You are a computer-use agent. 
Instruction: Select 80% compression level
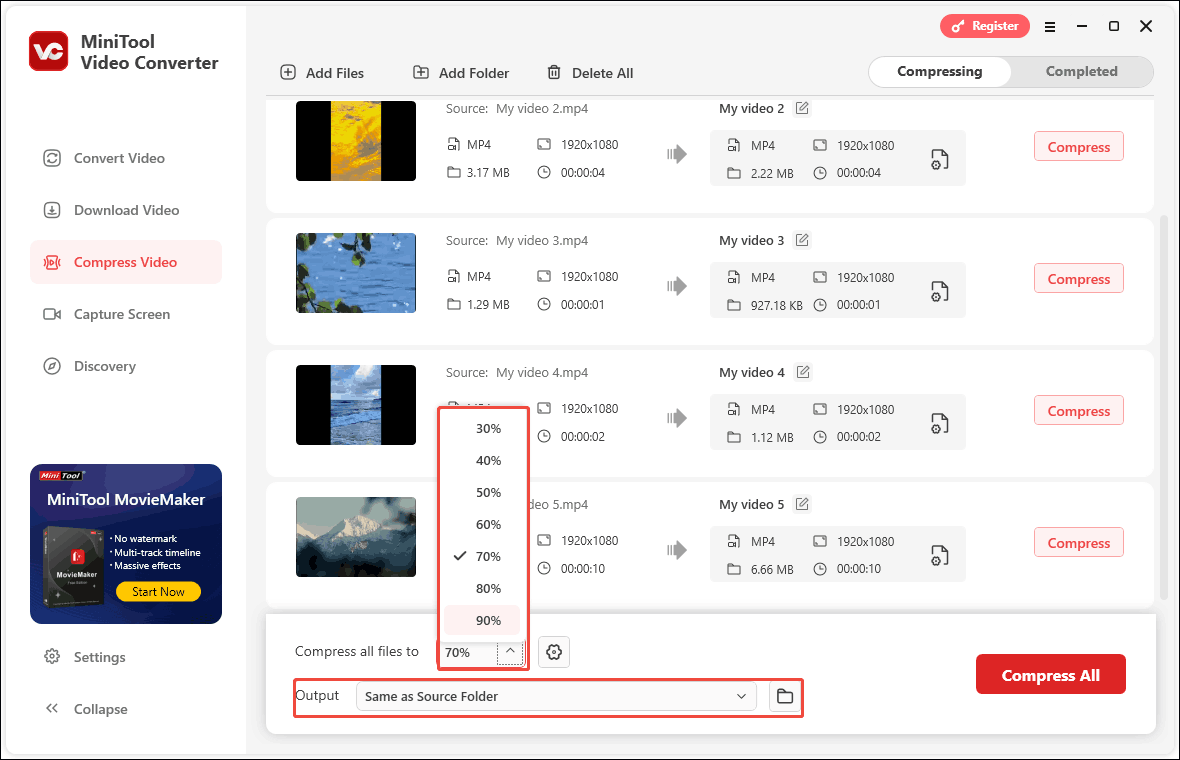coord(482,588)
